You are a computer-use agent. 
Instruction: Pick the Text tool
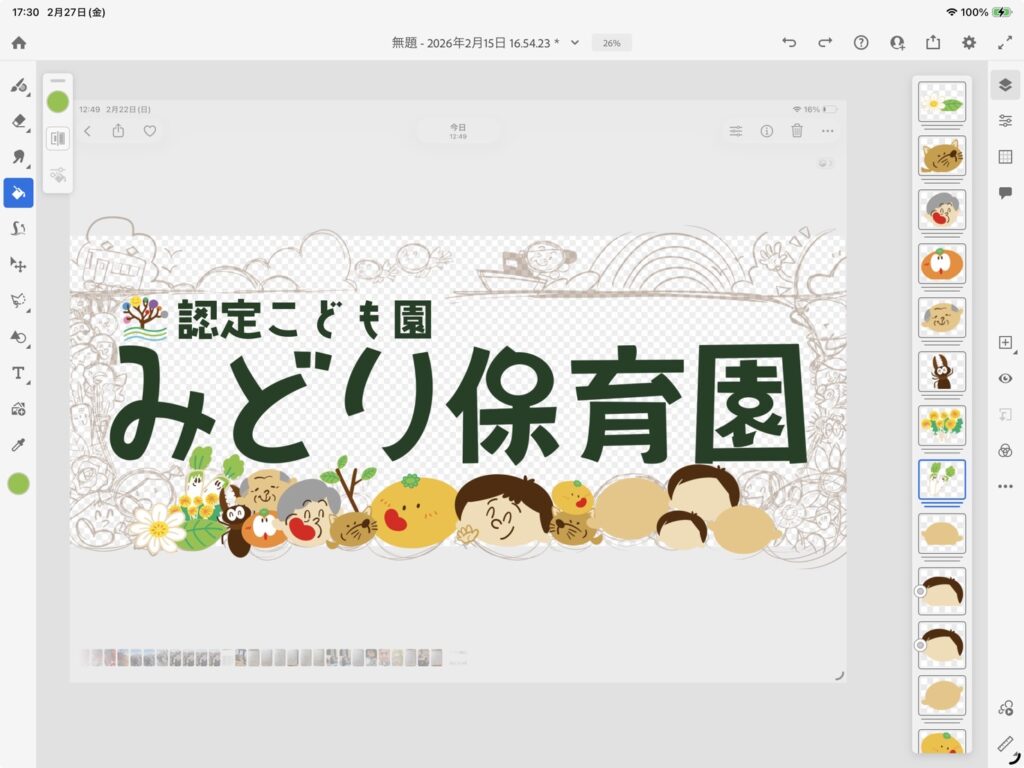coord(18,372)
